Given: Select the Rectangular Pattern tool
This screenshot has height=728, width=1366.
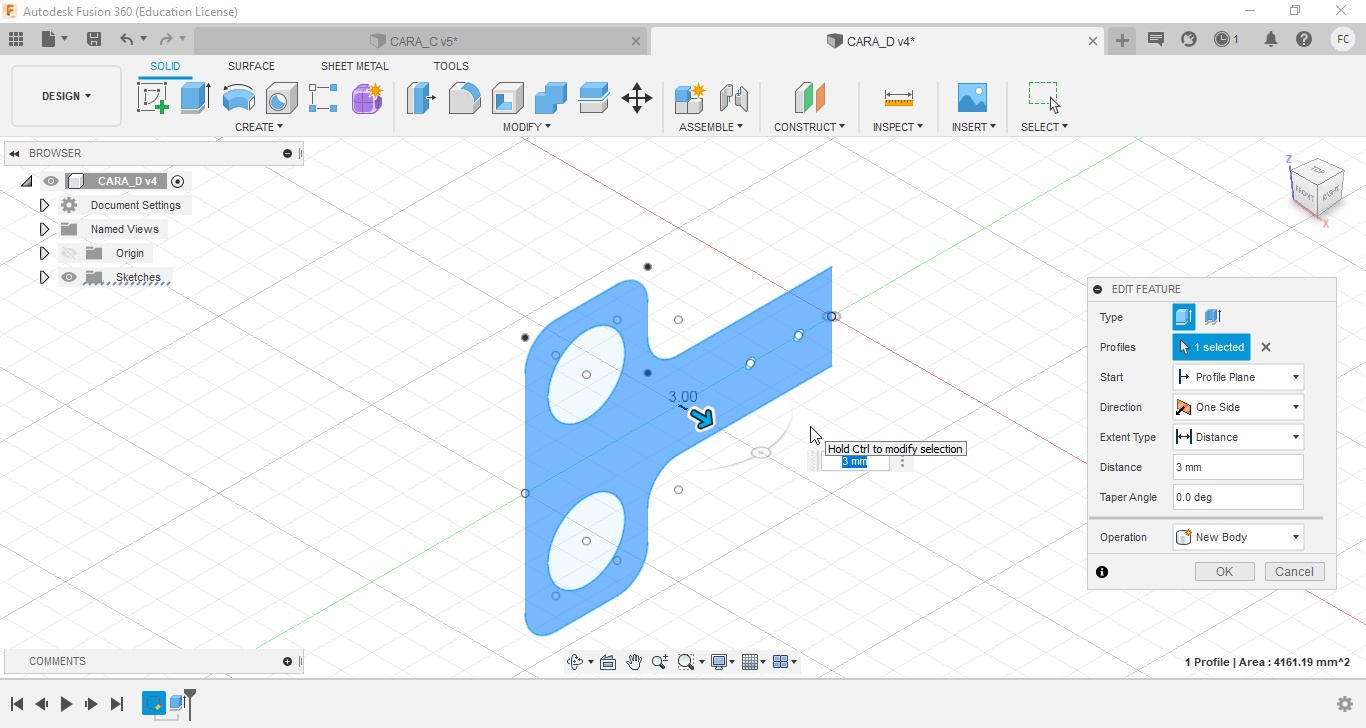Looking at the screenshot, I should click(x=323, y=97).
